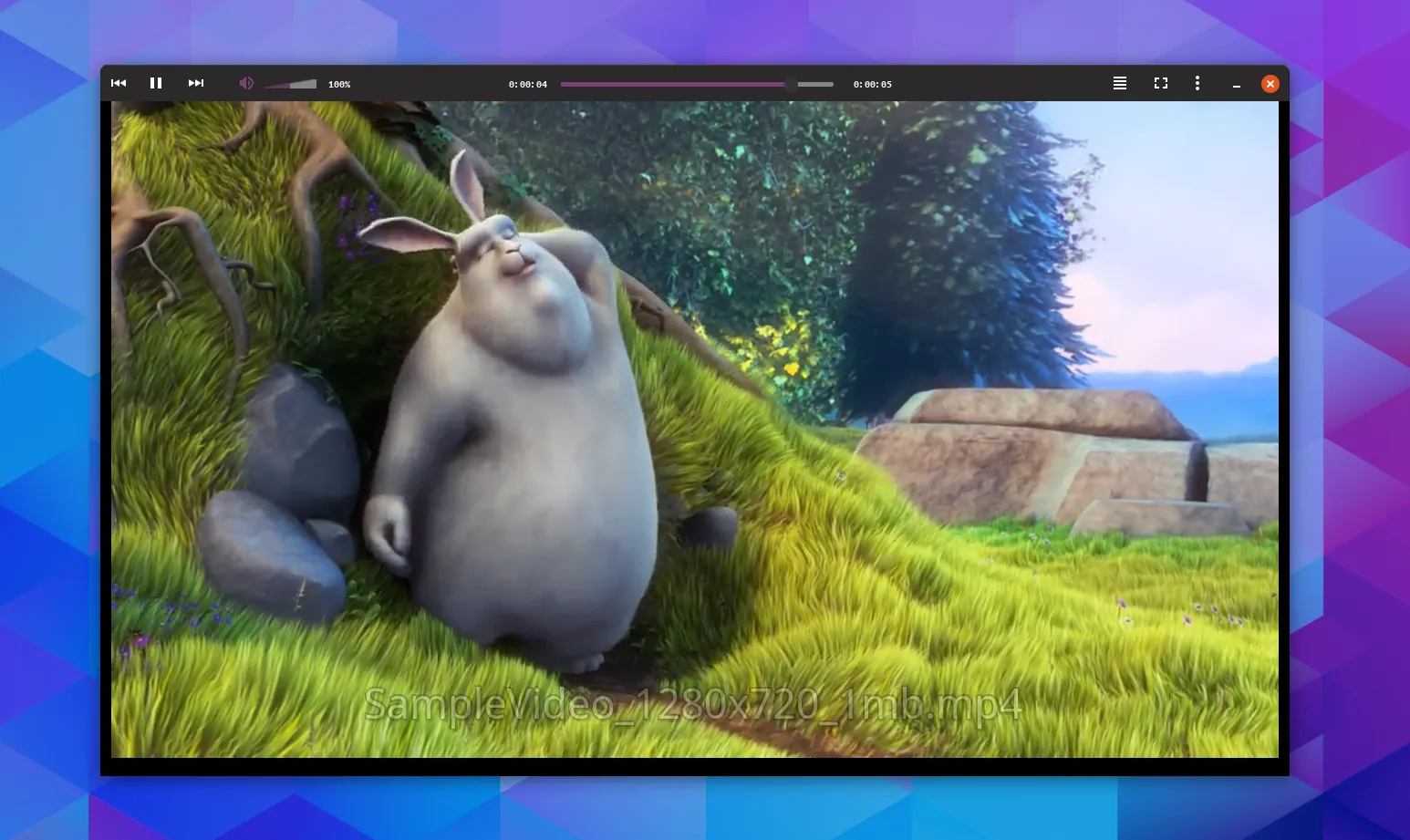Click the duration 0:00:05 label
The image size is (1410, 840).
pos(872,84)
